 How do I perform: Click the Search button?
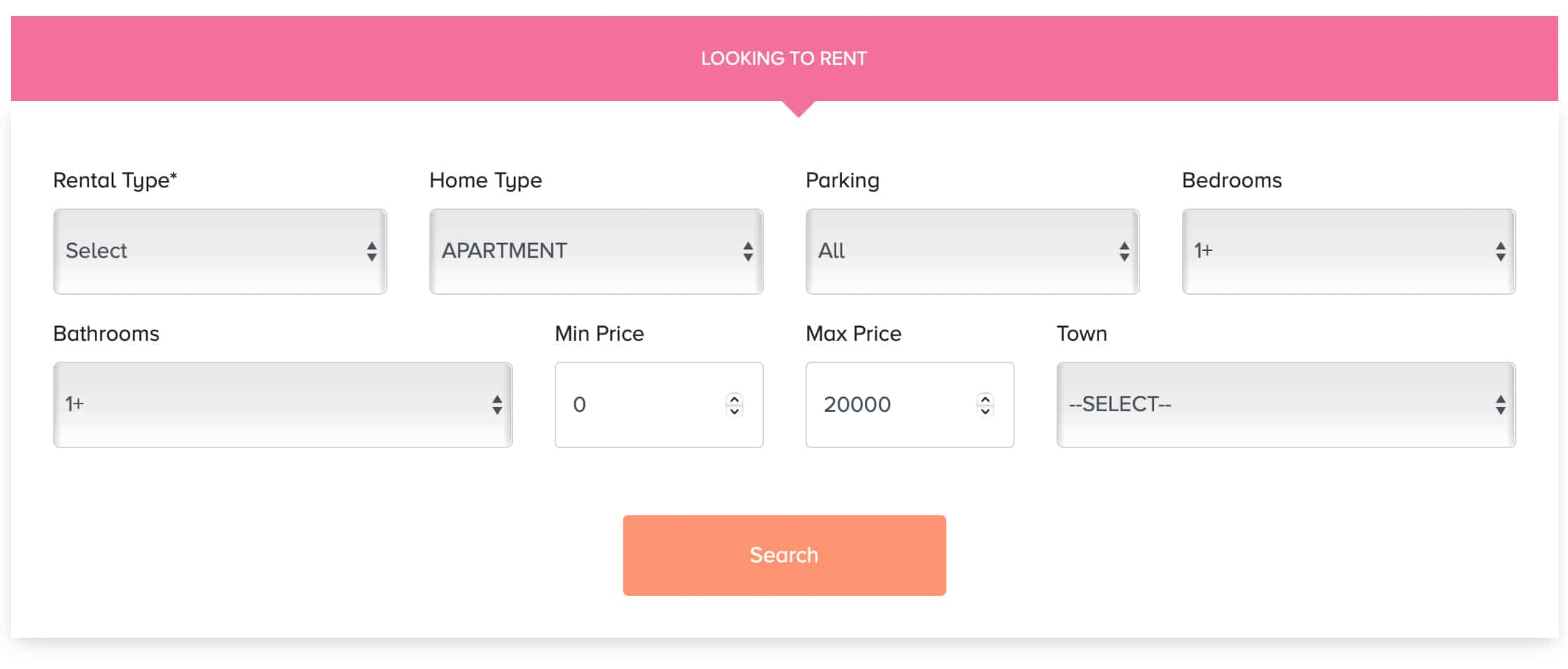785,555
